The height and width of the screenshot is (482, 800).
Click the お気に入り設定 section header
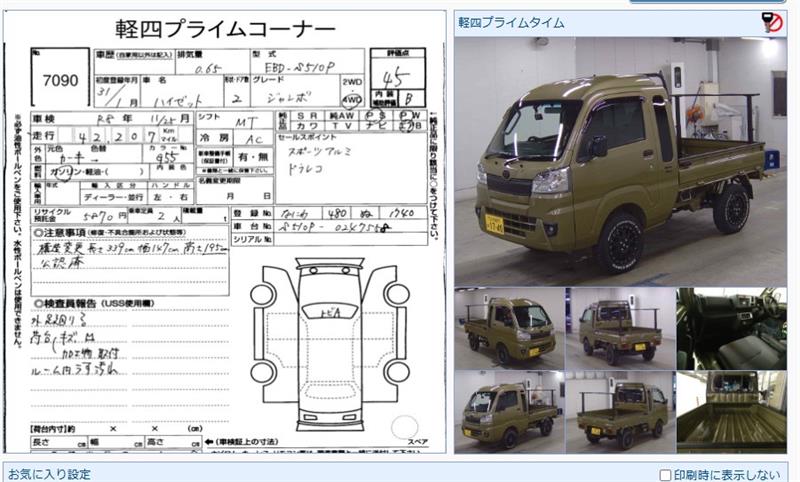coord(50,474)
